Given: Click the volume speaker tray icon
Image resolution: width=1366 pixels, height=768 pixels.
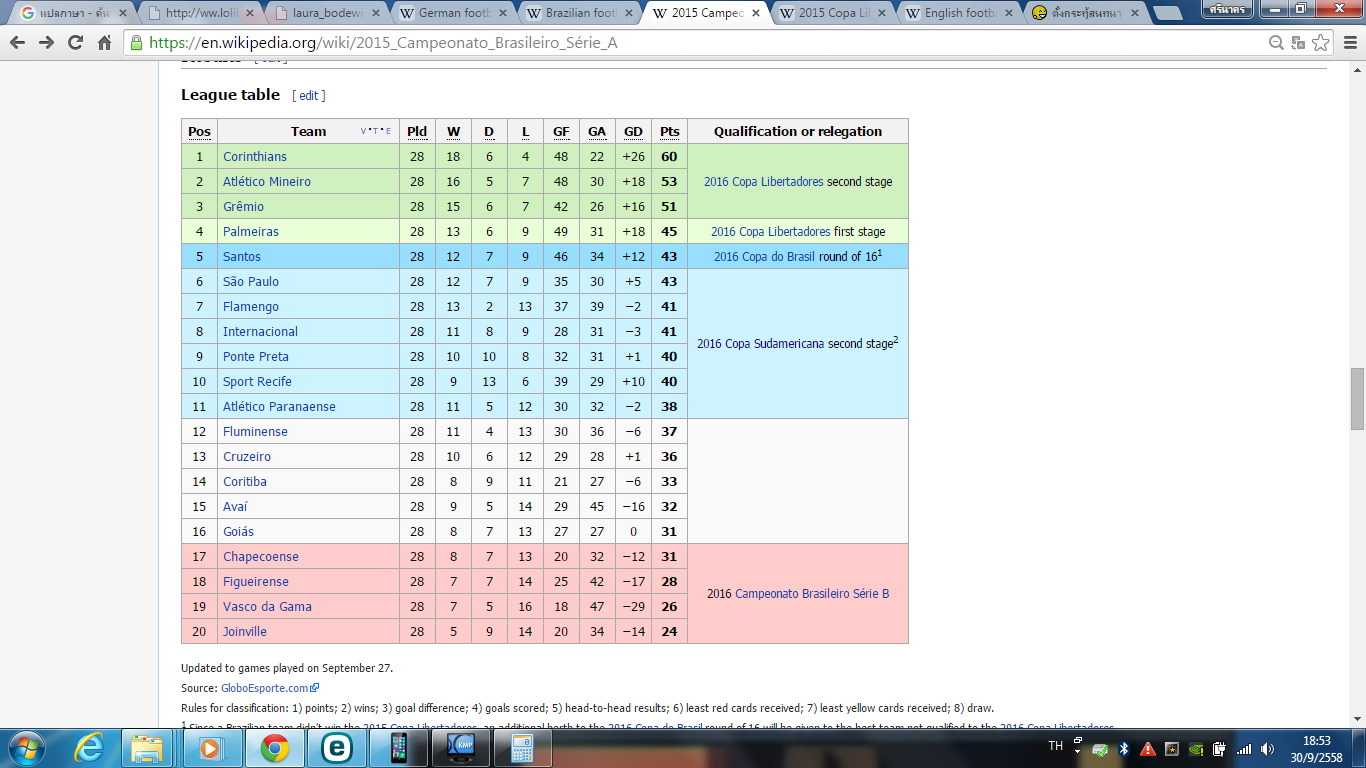Looking at the screenshot, I should click(1268, 748).
